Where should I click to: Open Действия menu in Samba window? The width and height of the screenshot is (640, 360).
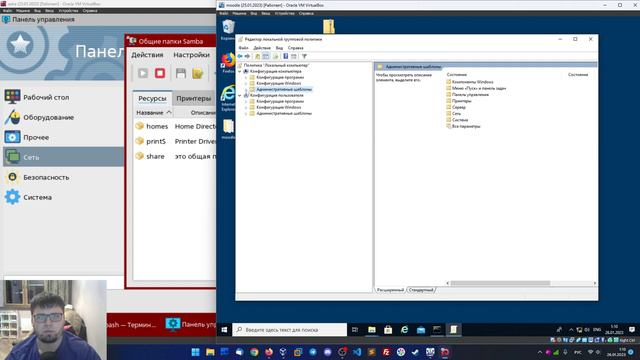click(147, 55)
